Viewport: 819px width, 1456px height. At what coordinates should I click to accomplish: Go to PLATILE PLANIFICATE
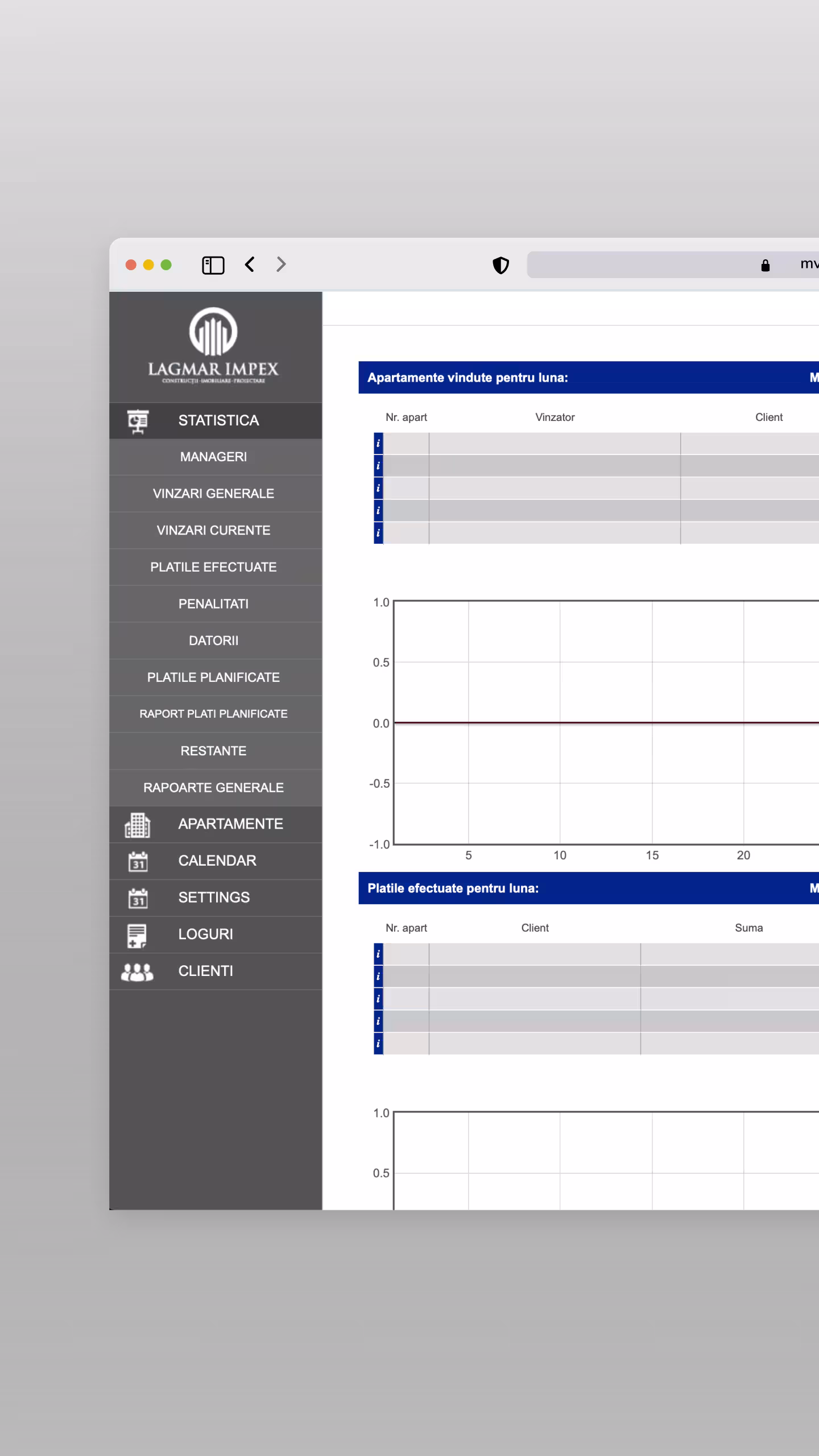coord(216,677)
